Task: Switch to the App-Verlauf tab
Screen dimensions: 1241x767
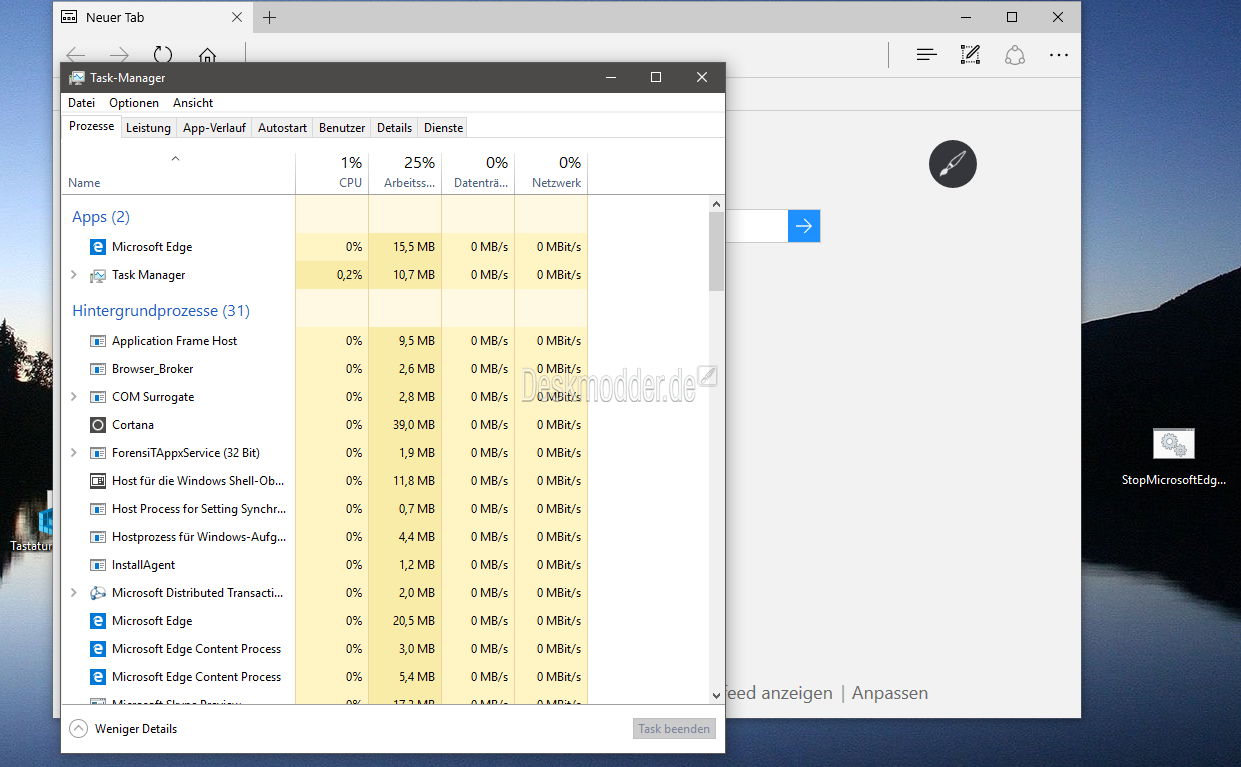Action: coord(214,128)
